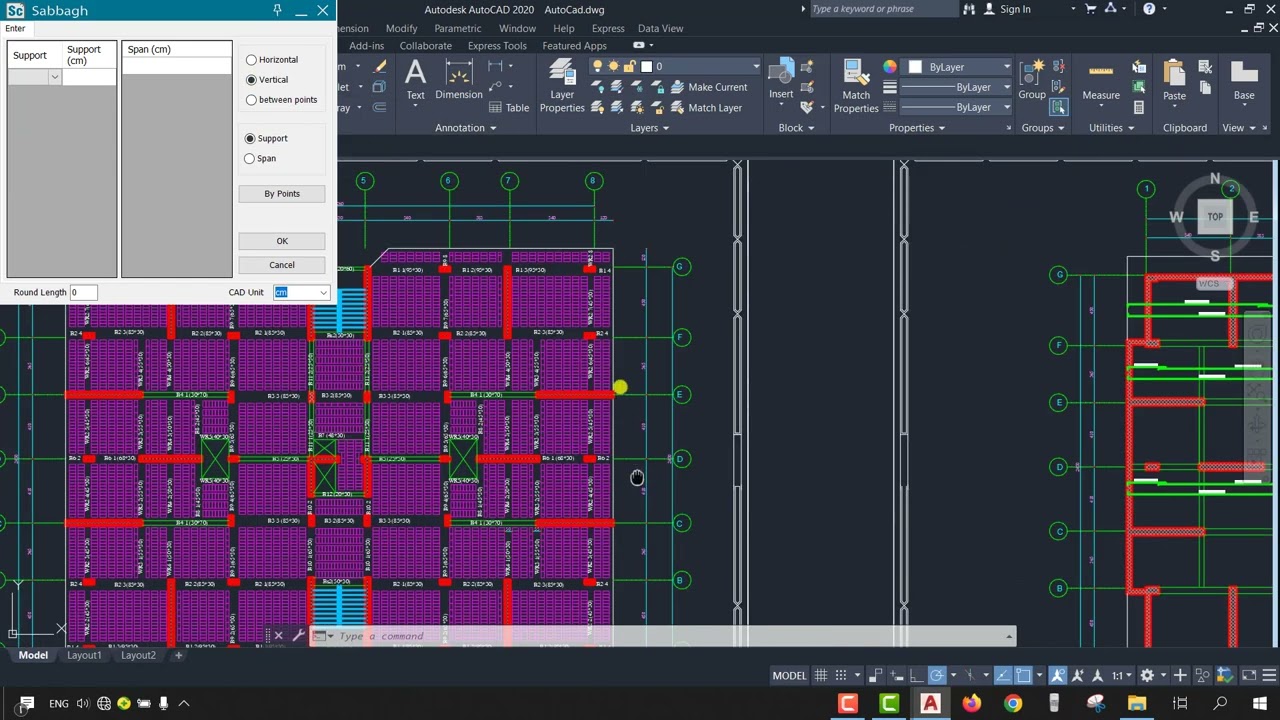Click the TOP face of ViewCube

click(x=1215, y=217)
